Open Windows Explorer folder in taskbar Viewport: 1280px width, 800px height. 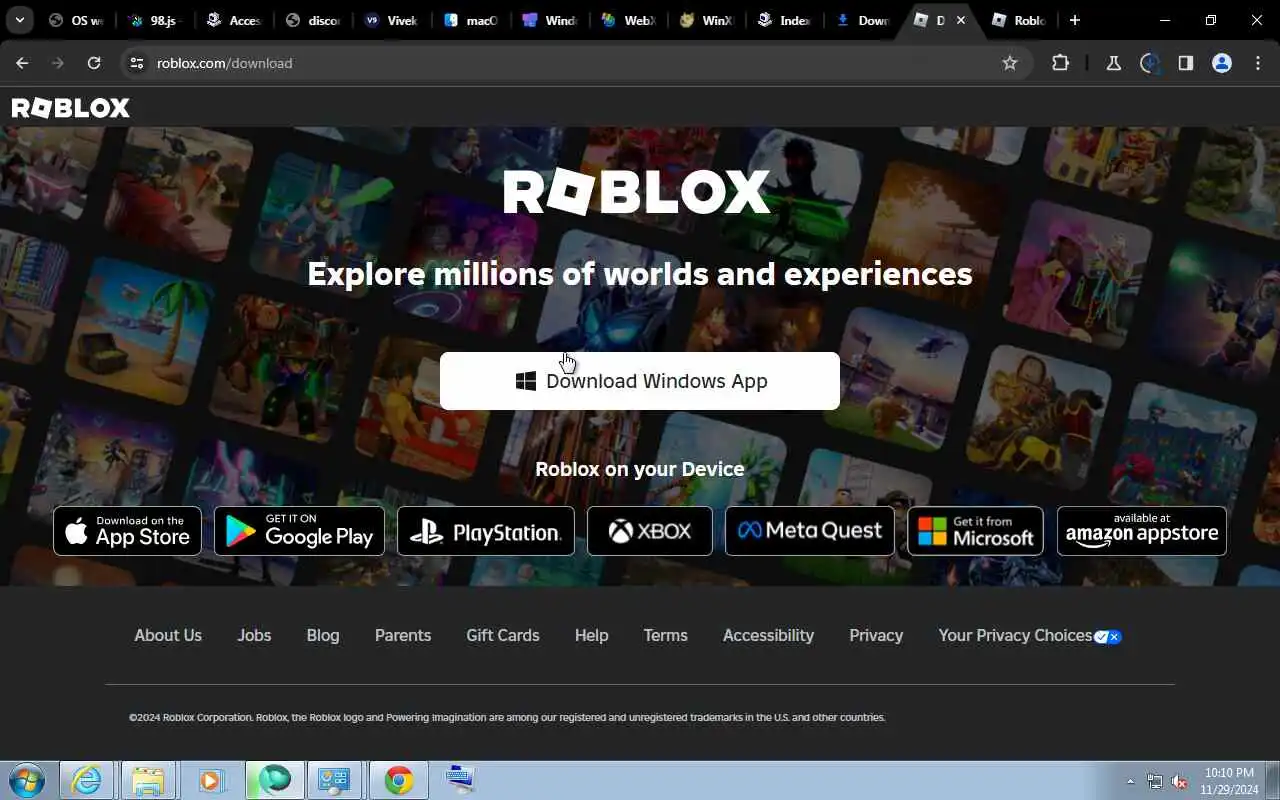[148, 780]
